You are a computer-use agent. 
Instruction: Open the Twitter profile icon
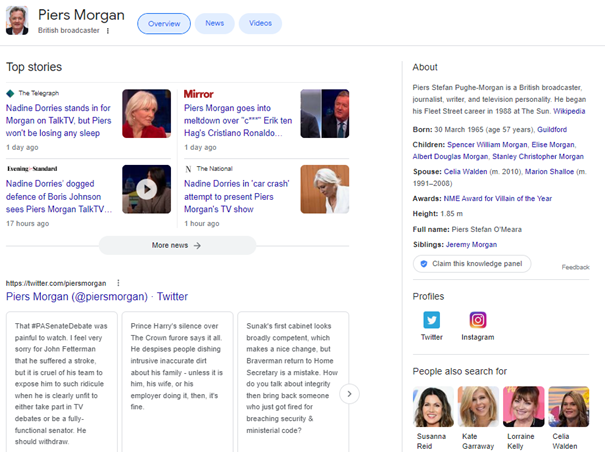pyautogui.click(x=431, y=320)
